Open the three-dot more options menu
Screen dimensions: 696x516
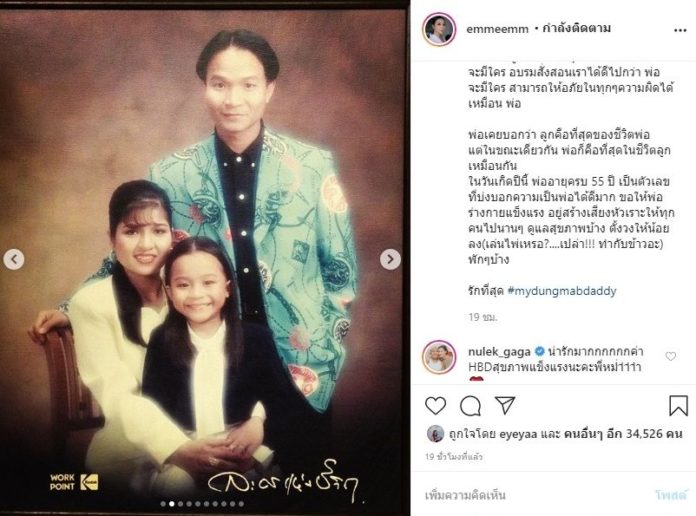click(x=680, y=30)
